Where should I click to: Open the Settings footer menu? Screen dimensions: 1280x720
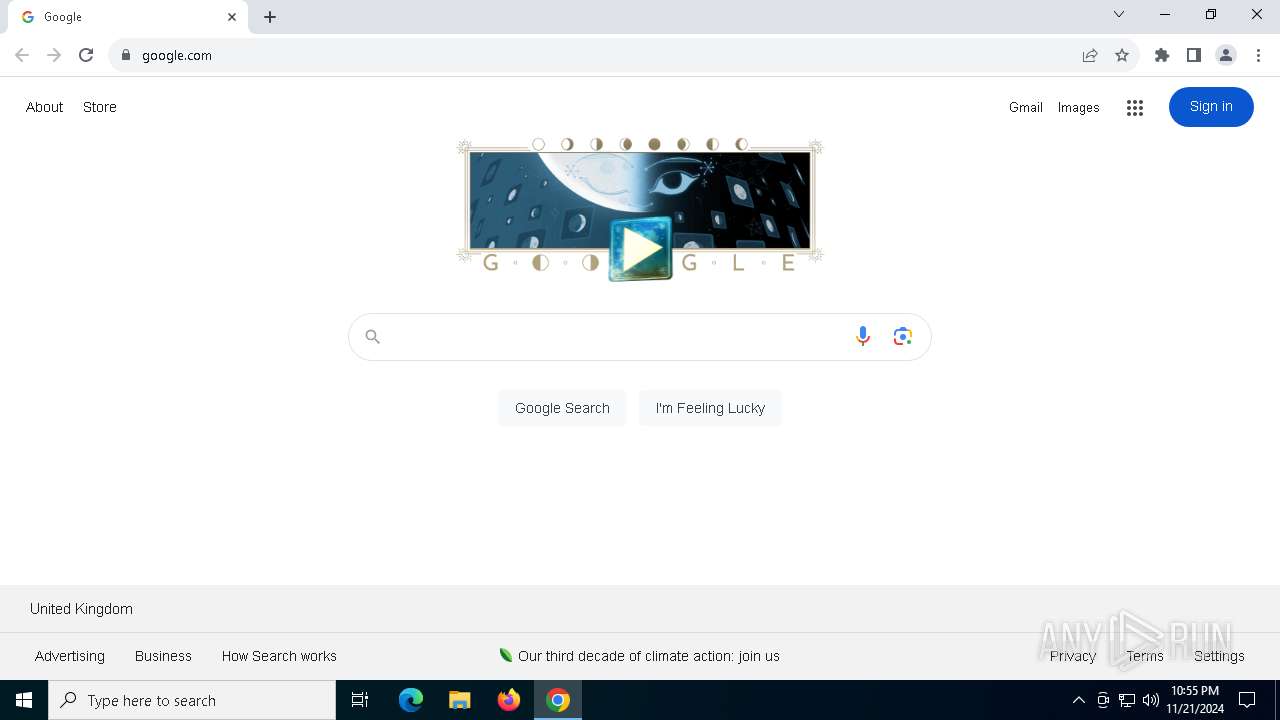(1219, 656)
